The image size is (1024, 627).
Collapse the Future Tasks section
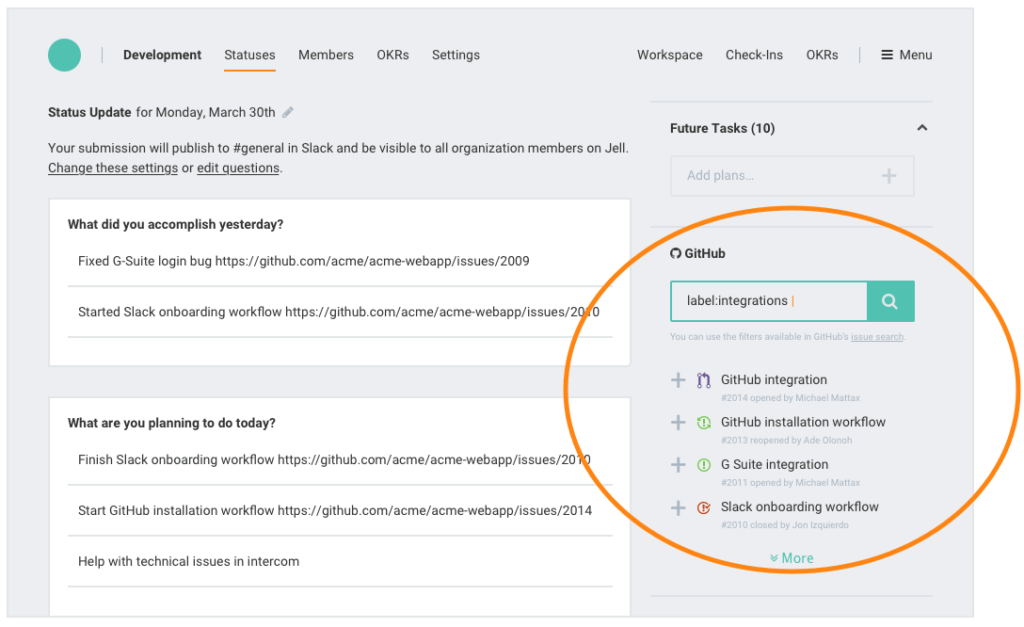pos(921,128)
